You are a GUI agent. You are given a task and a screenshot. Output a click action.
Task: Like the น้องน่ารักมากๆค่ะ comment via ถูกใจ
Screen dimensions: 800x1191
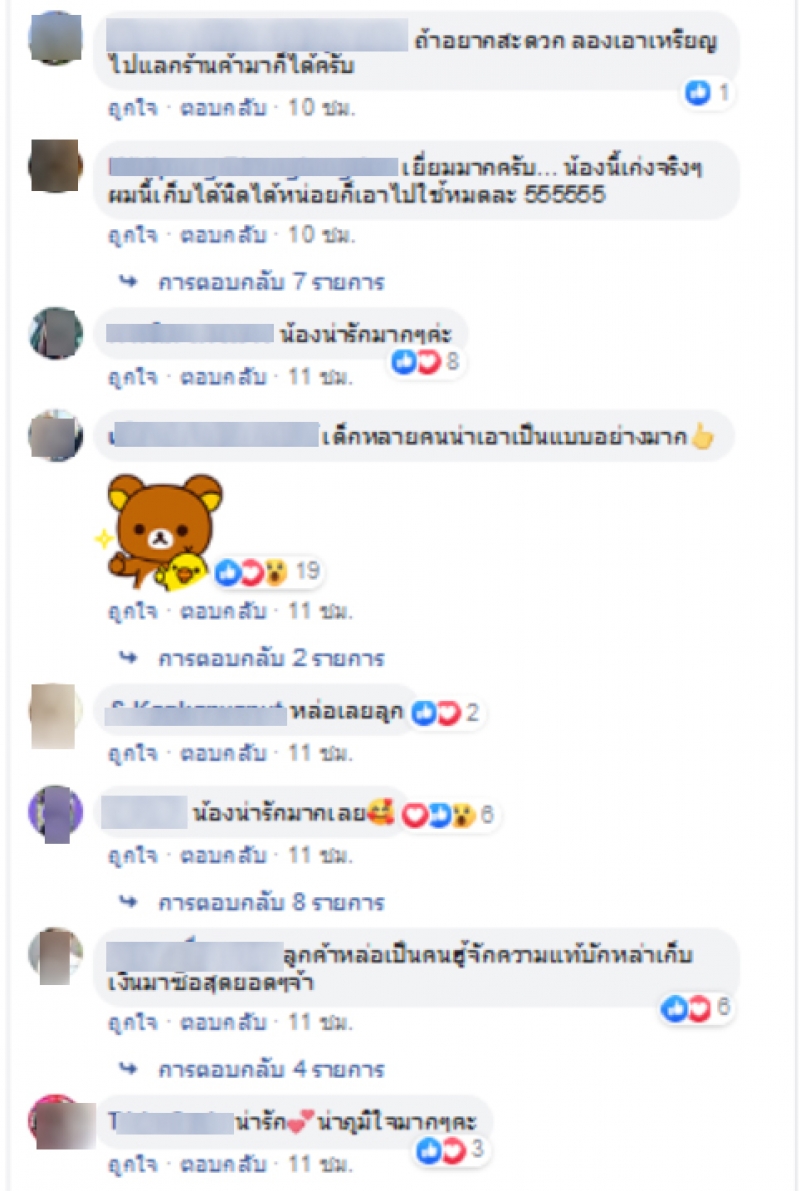[132, 378]
